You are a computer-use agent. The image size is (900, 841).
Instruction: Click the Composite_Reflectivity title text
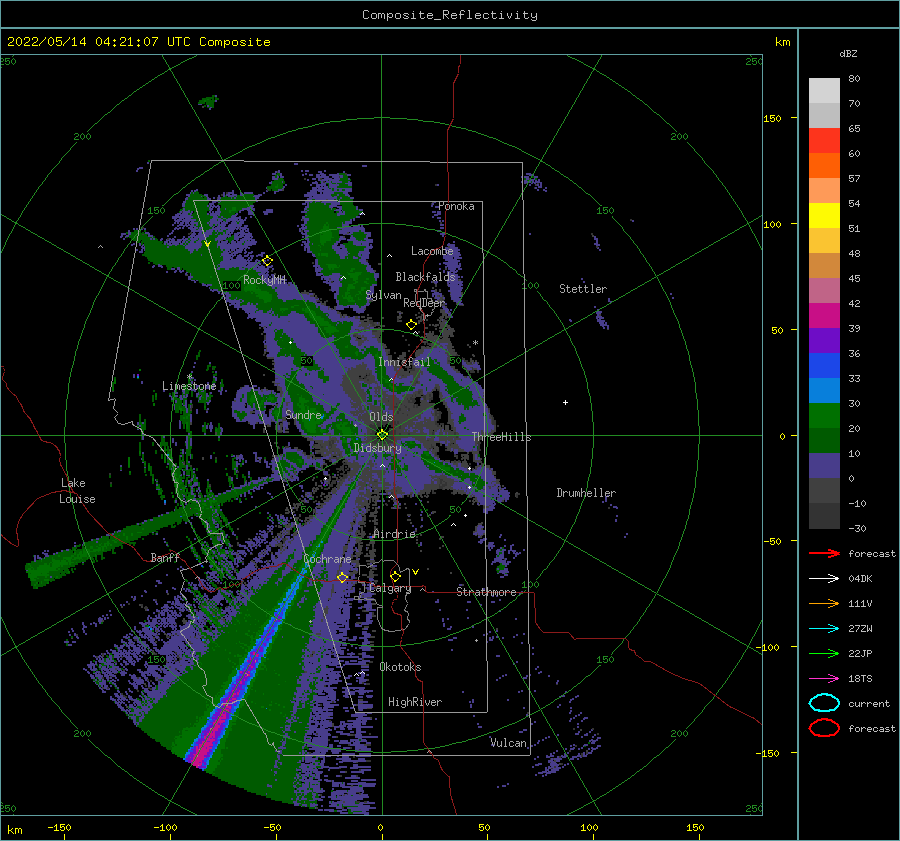pos(450,15)
